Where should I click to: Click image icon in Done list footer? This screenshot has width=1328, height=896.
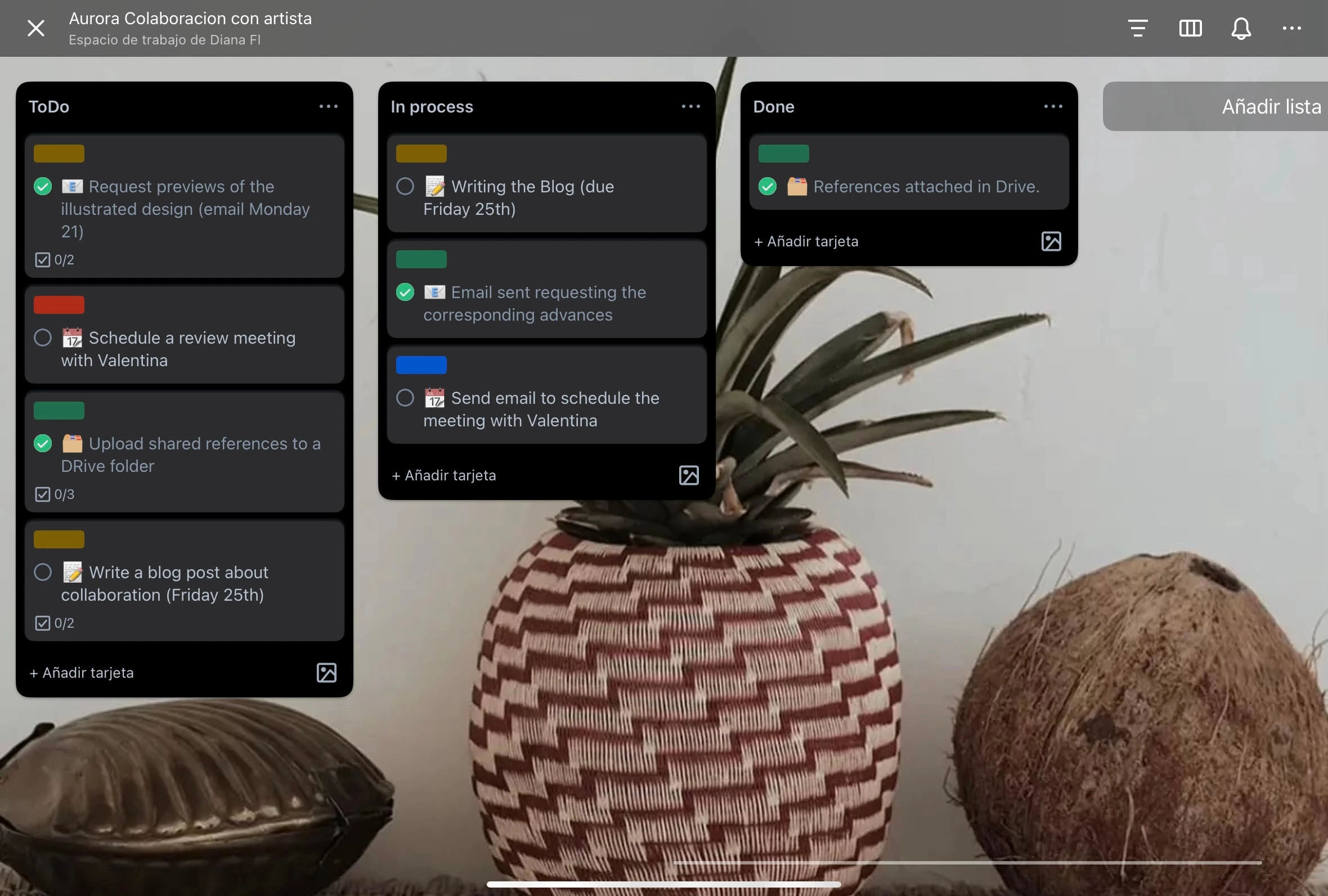(x=1051, y=241)
